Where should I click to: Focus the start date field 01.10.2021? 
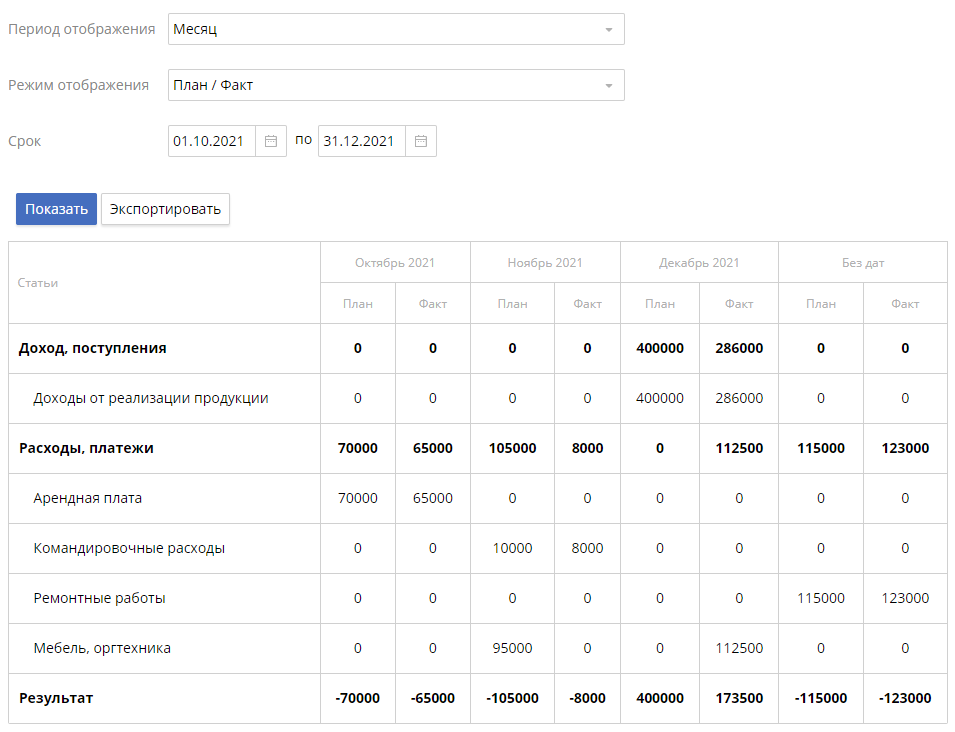pos(211,142)
